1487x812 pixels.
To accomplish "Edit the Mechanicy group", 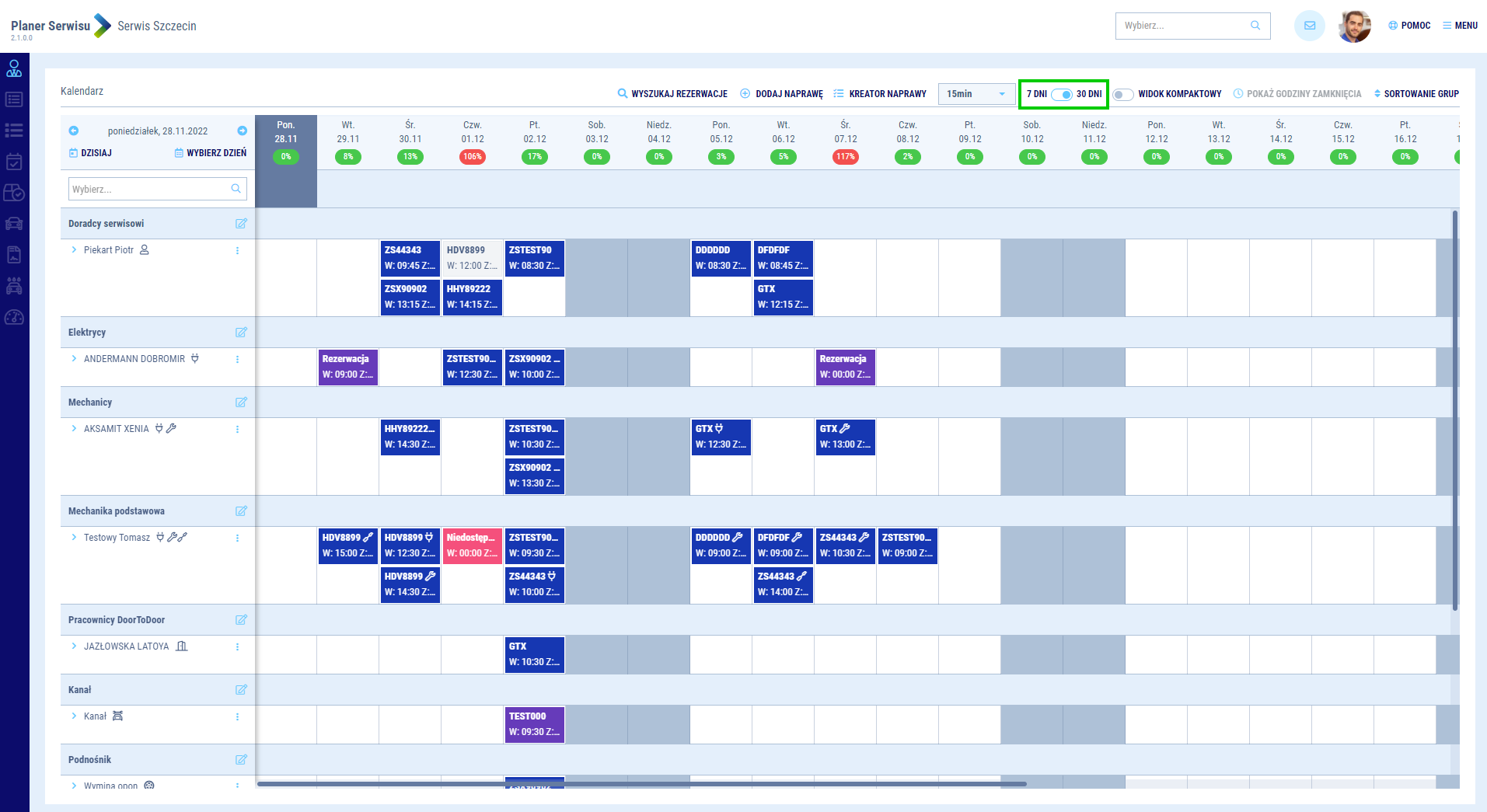I will (241, 403).
